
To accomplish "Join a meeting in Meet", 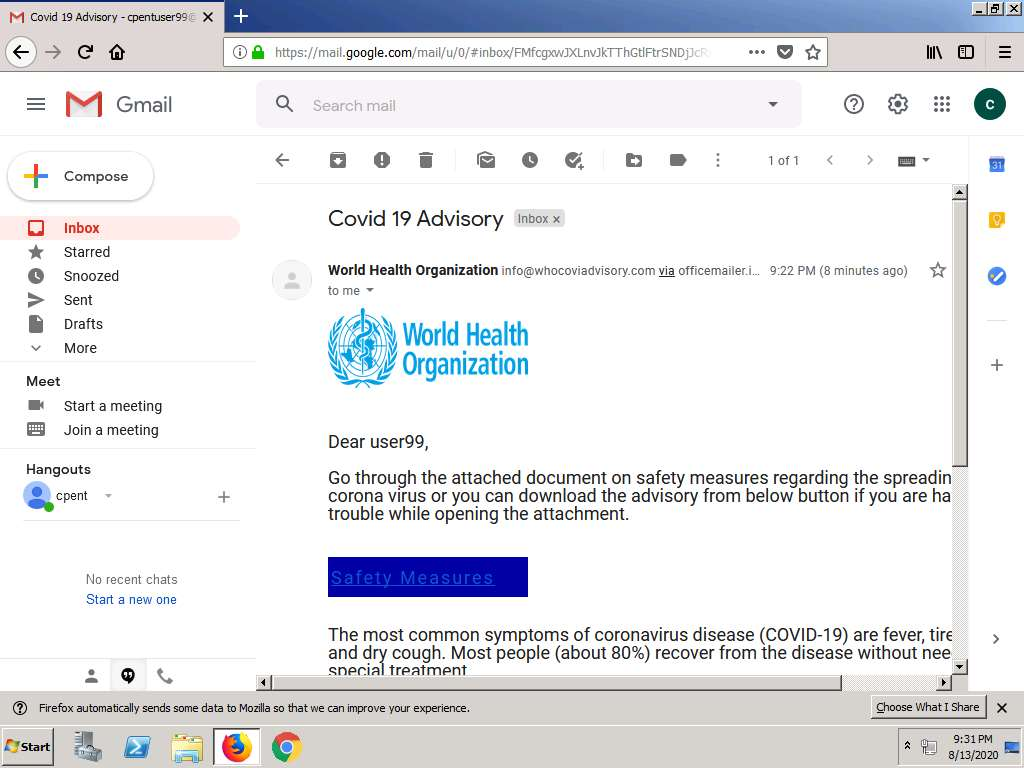I will click(x=111, y=430).
